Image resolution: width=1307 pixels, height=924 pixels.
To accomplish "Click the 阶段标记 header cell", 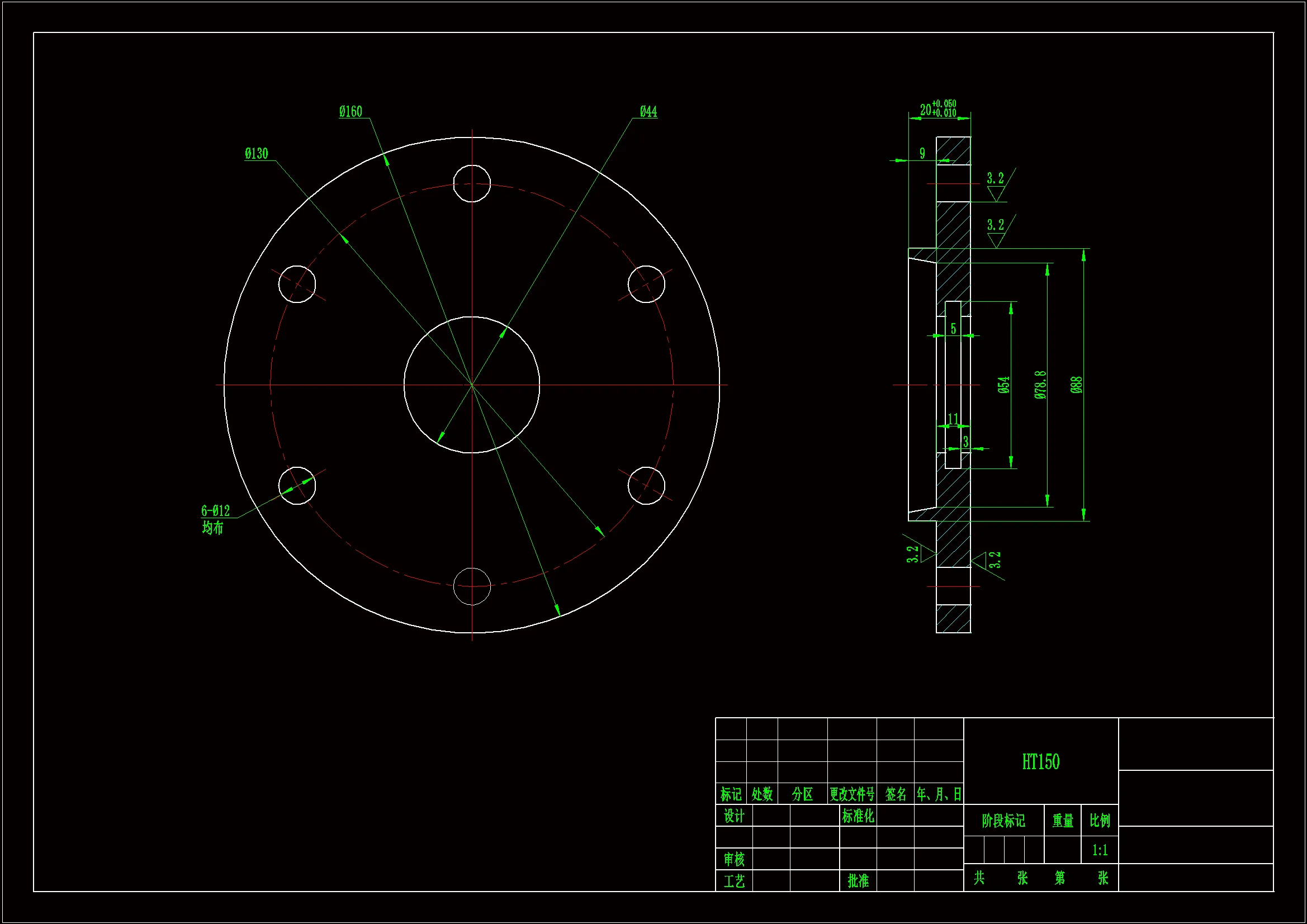I will (x=1003, y=821).
